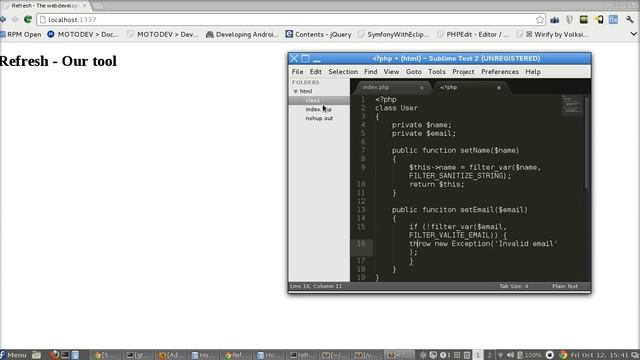This screenshot has height=360, width=640.
Task: Click 'class User' on line 2
Action: coord(396,108)
